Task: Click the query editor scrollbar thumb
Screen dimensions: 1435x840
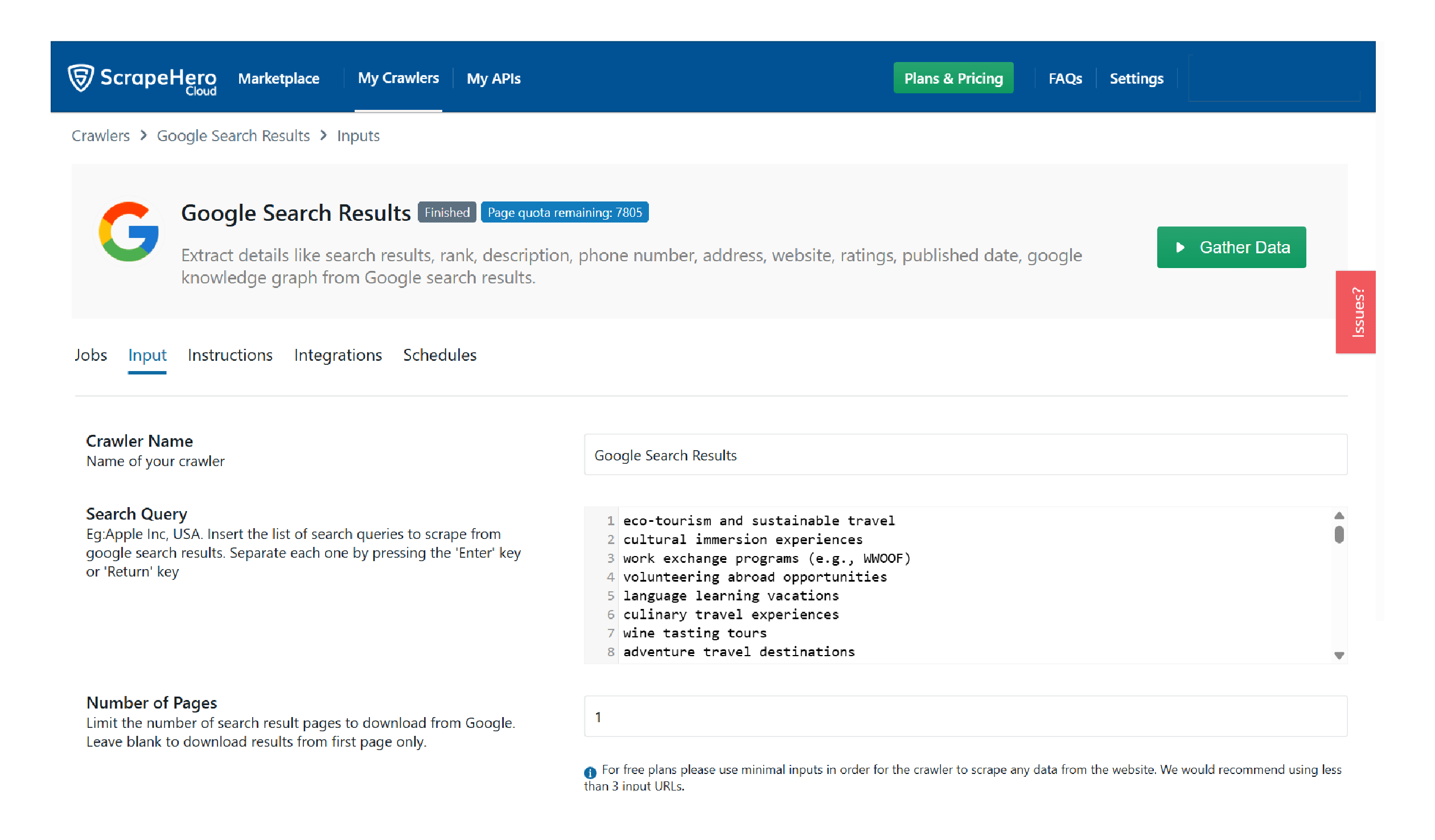Action: point(1339,534)
